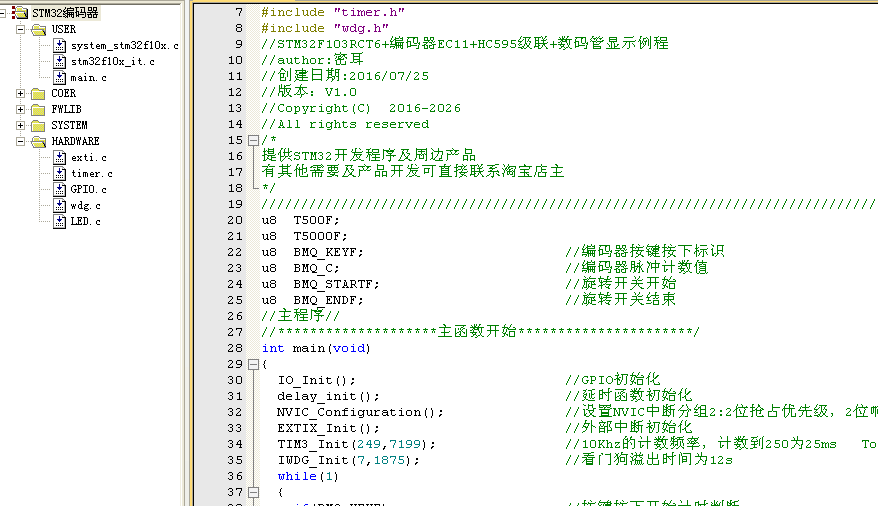Collapse main function fold at line 29
Screen dimensions: 878x506
tap(253, 364)
